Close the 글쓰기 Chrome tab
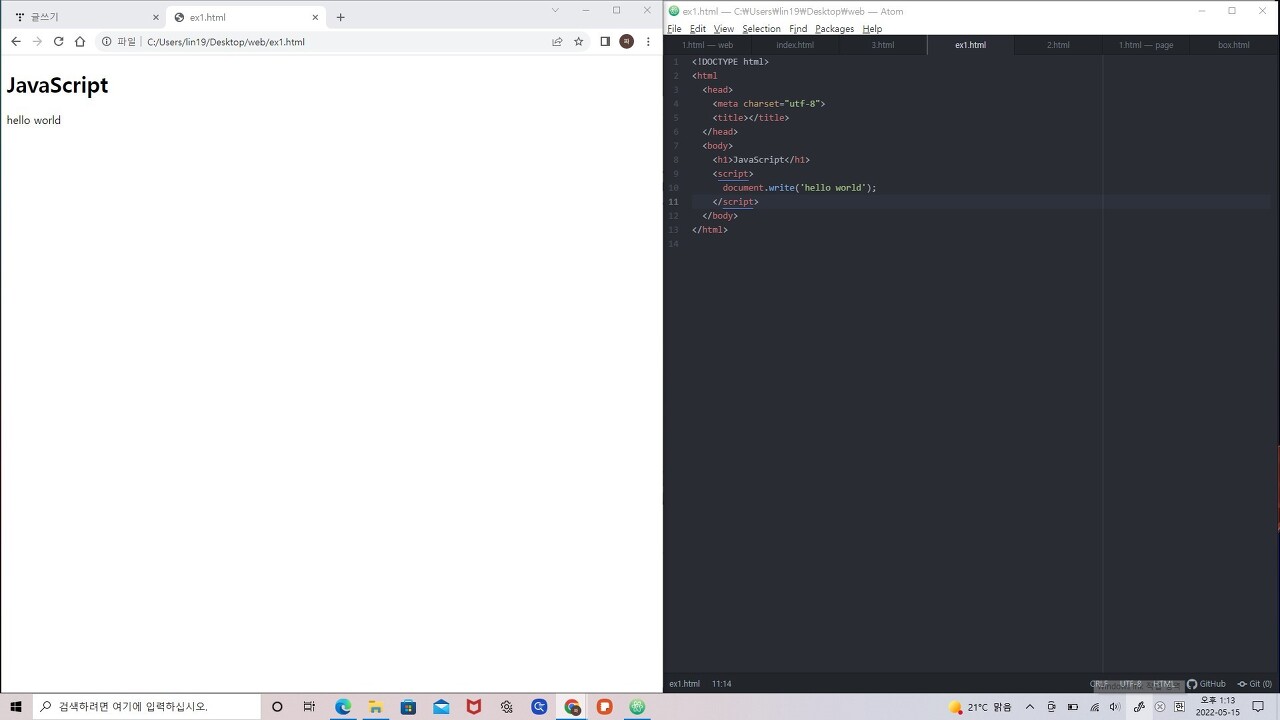 (x=155, y=17)
